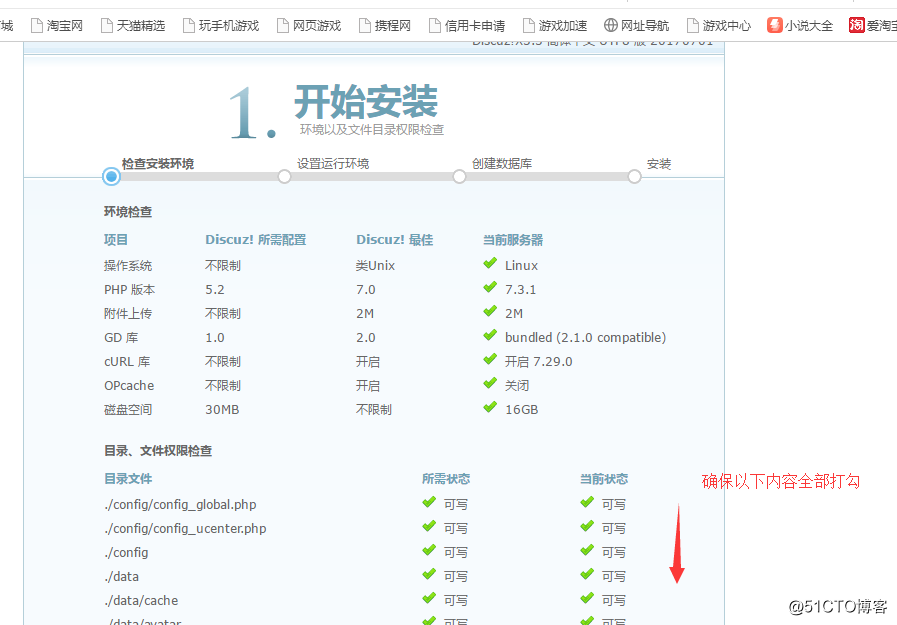Open the 游戏加速 bookmark
Viewport: 897px width, 625px height.
pyautogui.click(x=555, y=26)
